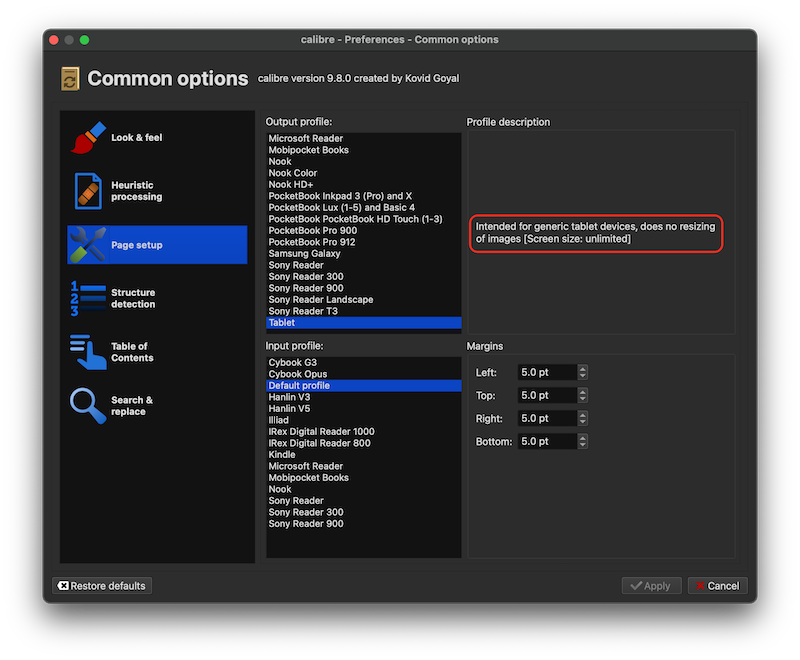Click the Search & replace magnifier icon
Viewport: 800px width, 660px height.
[88, 406]
